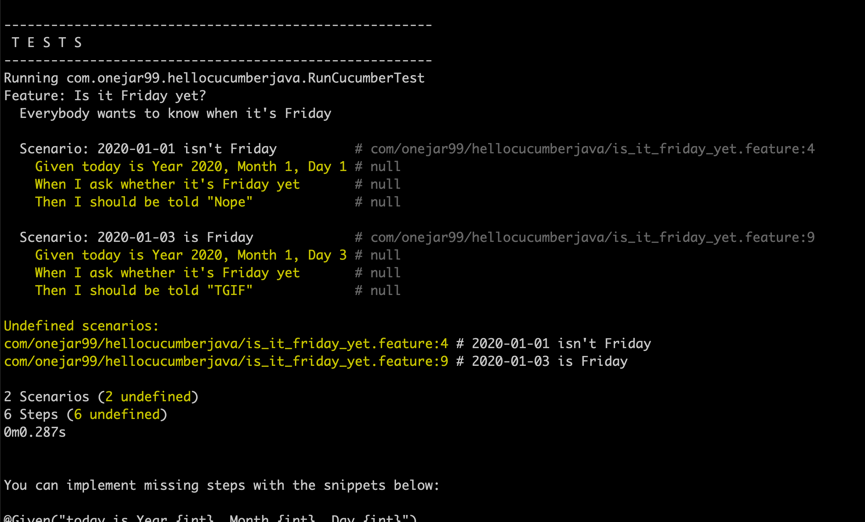Click the Running com.onejar99.hellocucumberjava.RunCucumberTest line
The width and height of the screenshot is (865, 522).
(x=214, y=78)
